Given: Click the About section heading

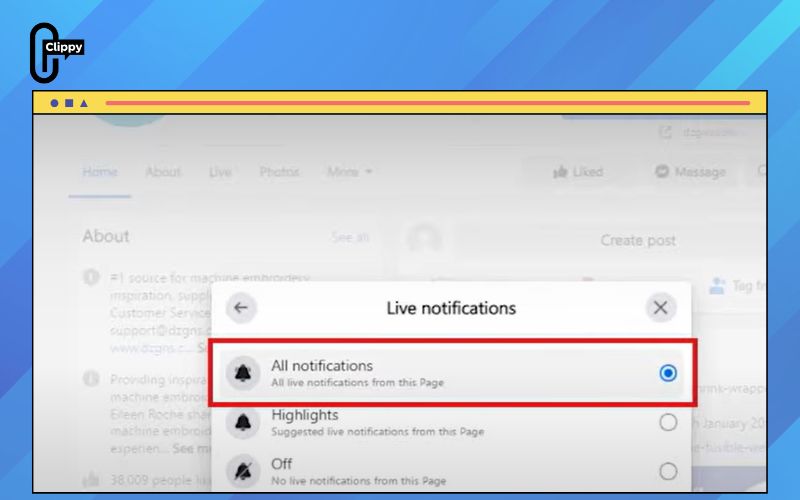Looking at the screenshot, I should [106, 236].
